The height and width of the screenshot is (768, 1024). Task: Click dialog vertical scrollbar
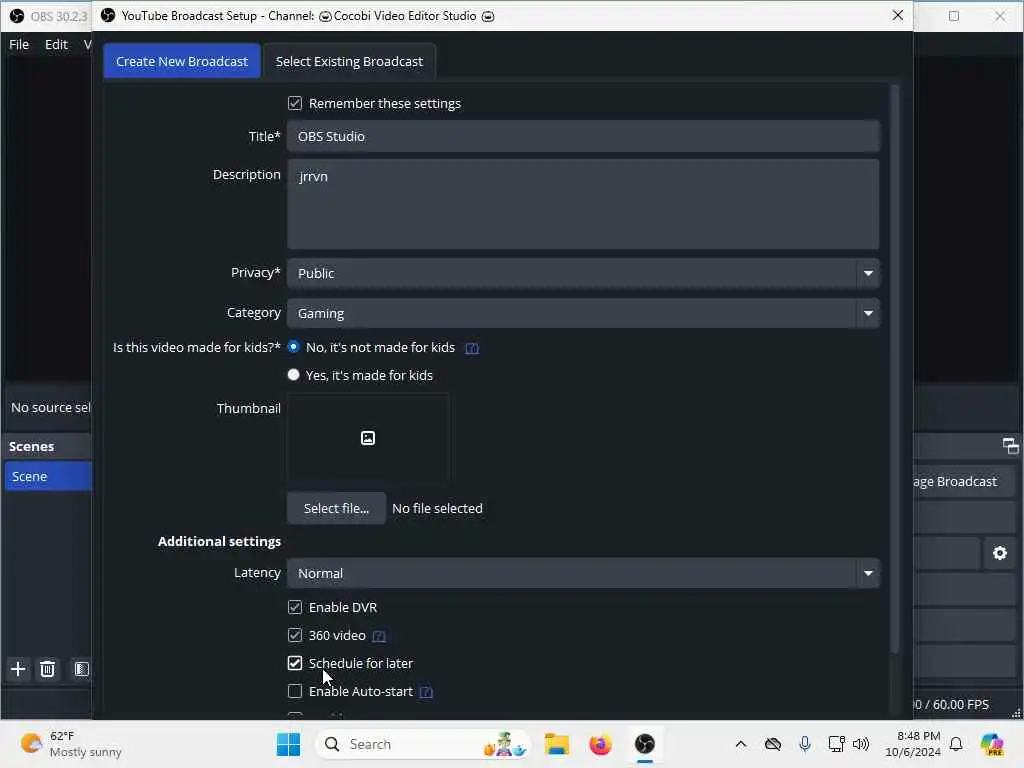click(895, 369)
